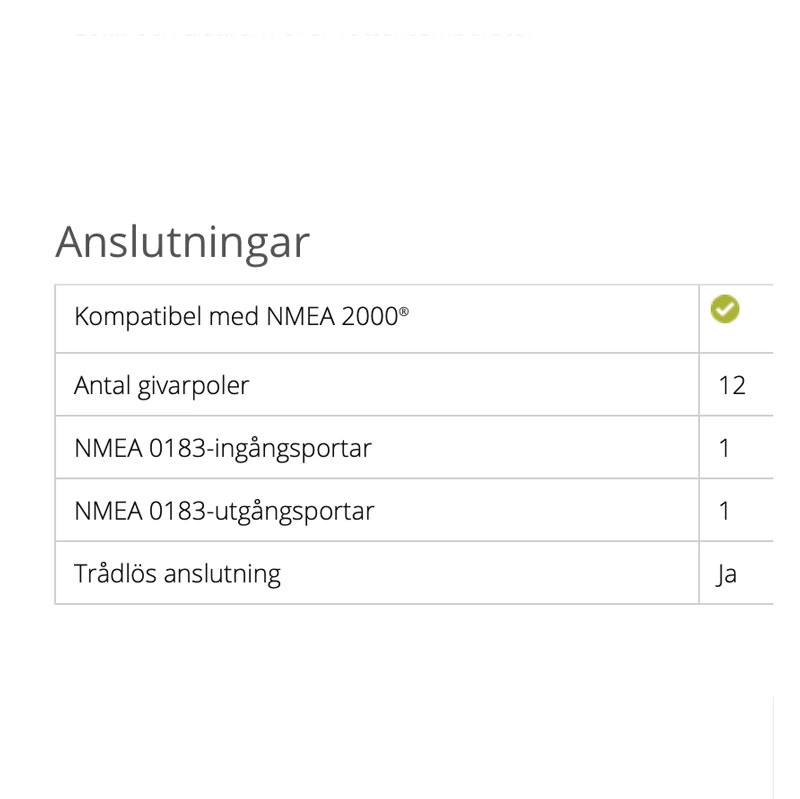Select the word Antal in the second row
This screenshot has height=799, width=800.
98,385
